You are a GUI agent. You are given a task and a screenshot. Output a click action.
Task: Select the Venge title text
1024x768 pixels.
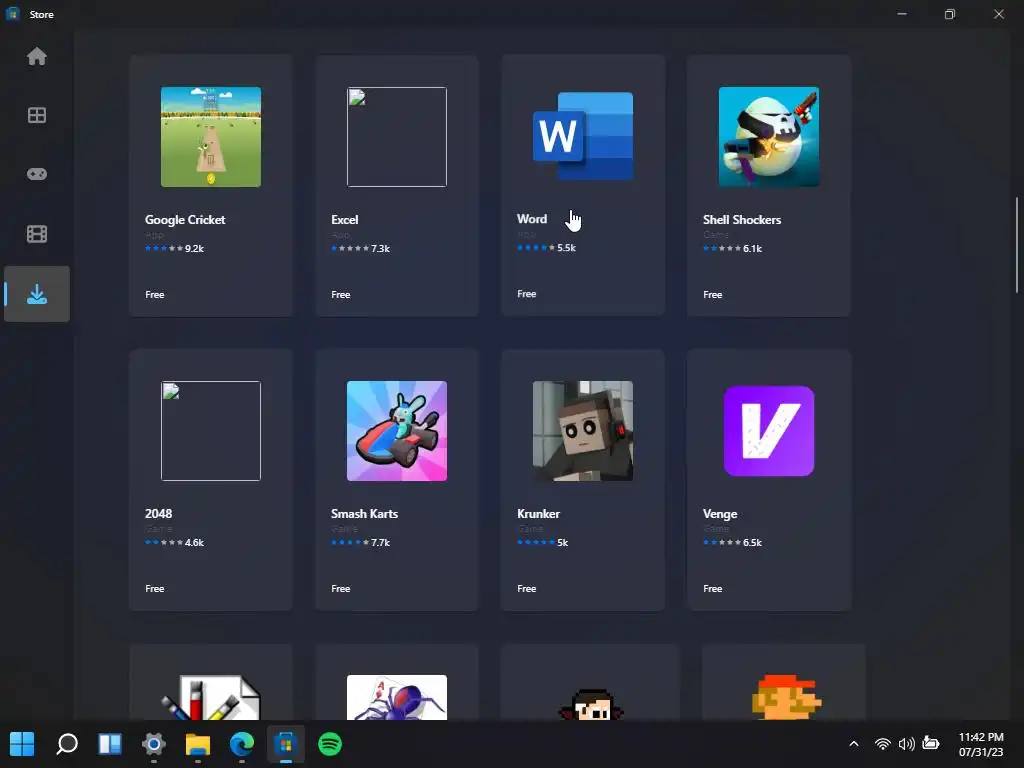(x=720, y=514)
